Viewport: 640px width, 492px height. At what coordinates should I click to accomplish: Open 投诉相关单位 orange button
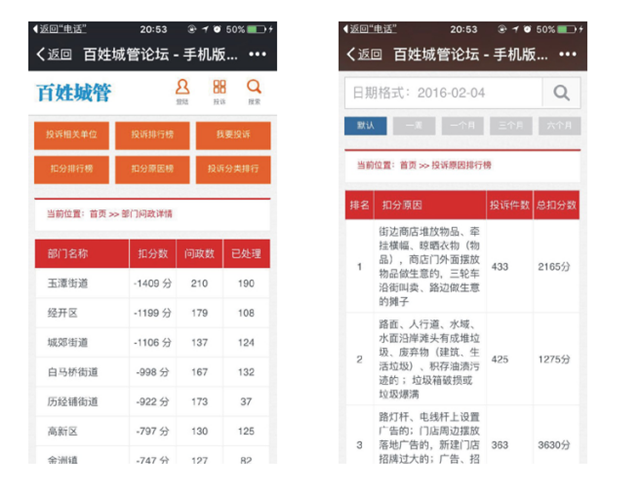click(x=72, y=135)
